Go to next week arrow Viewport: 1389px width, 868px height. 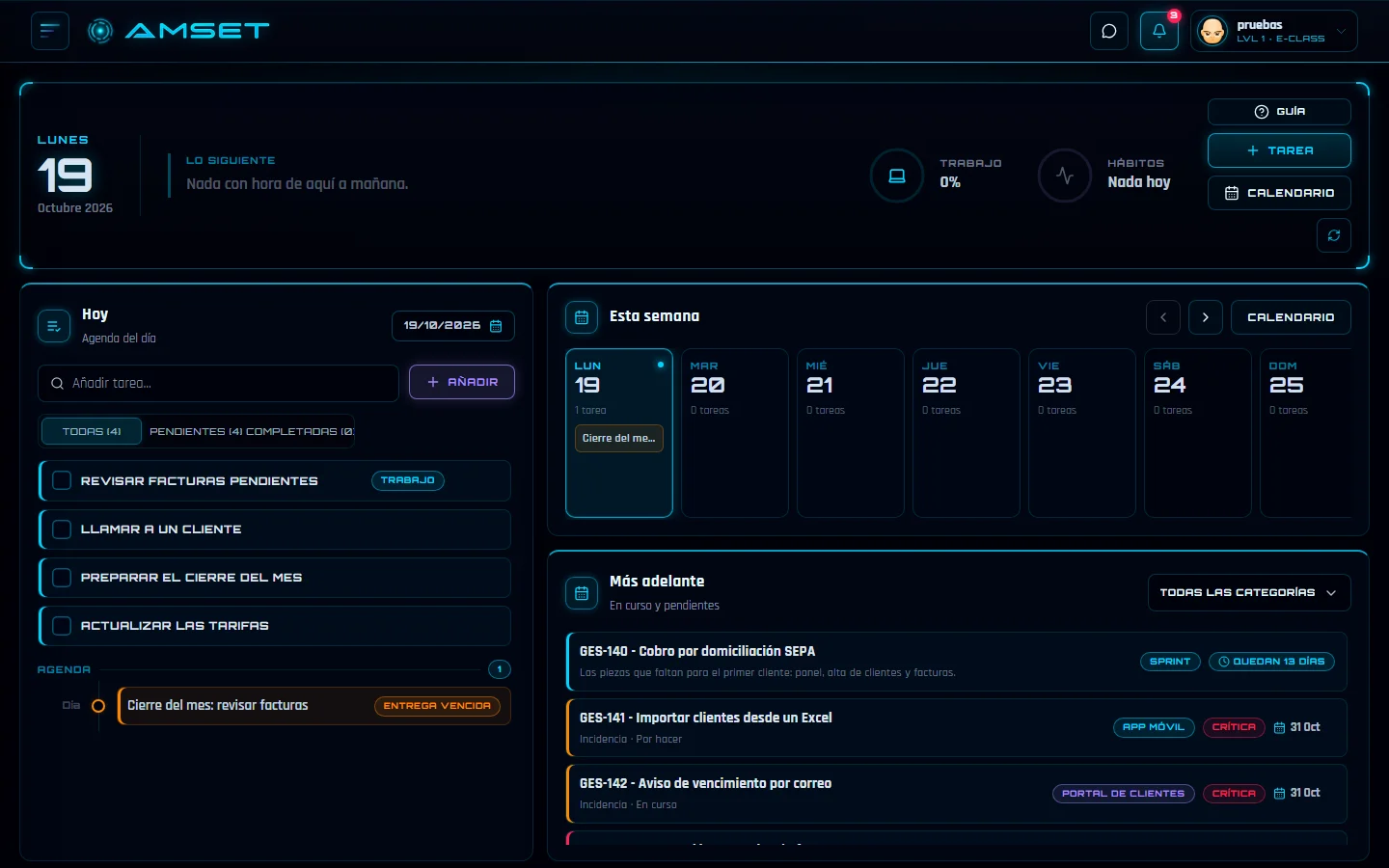[1206, 317]
